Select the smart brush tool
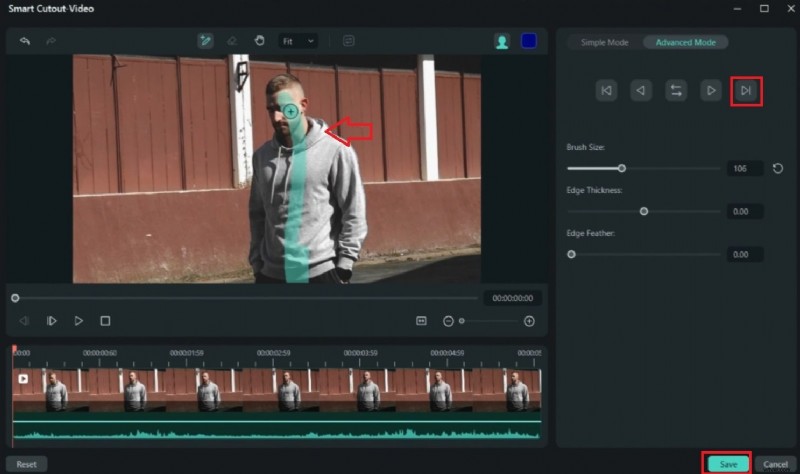This screenshot has height=474, width=800. pyautogui.click(x=205, y=41)
